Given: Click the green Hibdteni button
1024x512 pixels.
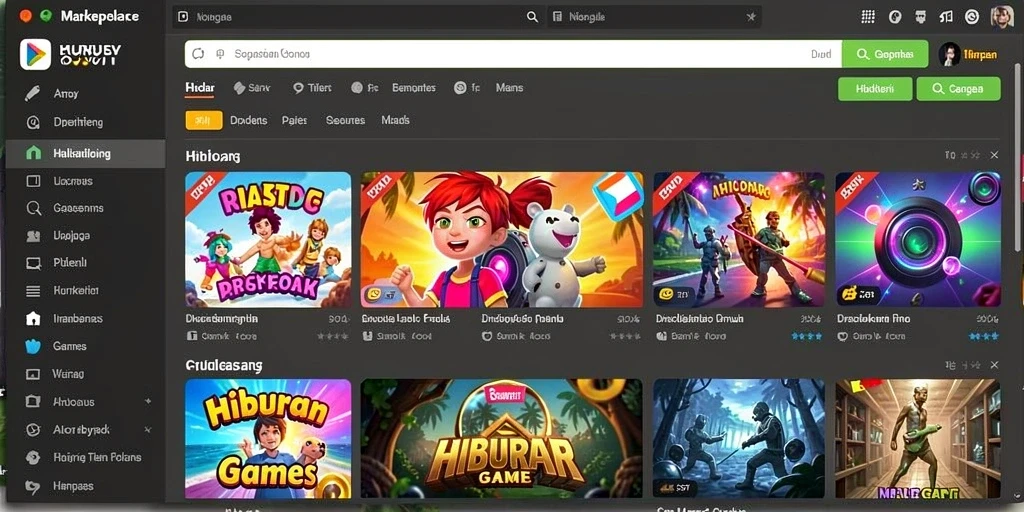Looking at the screenshot, I should [x=874, y=89].
